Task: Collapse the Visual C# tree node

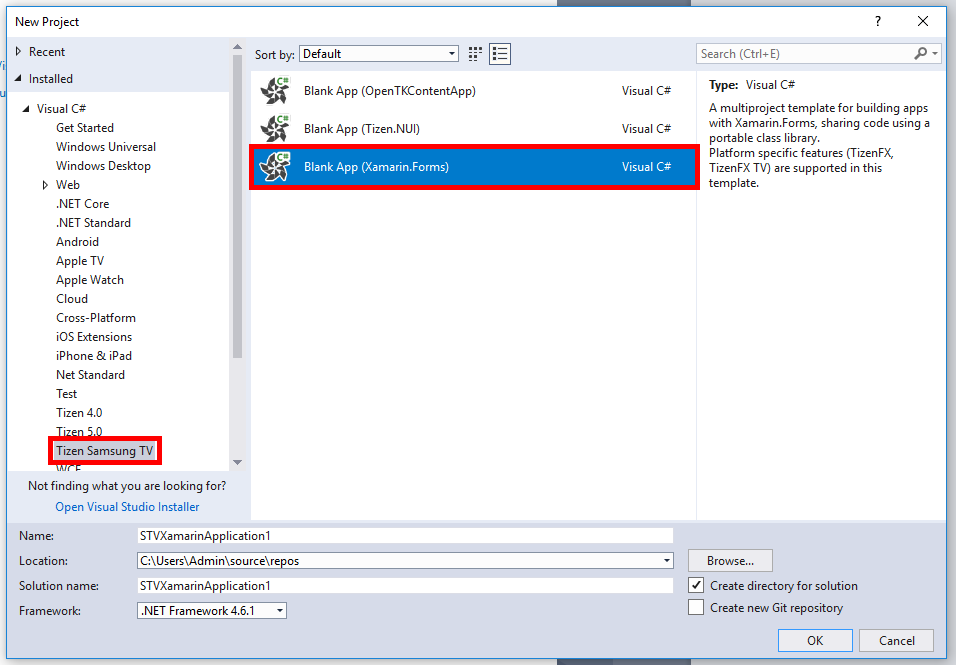Action: tap(27, 108)
